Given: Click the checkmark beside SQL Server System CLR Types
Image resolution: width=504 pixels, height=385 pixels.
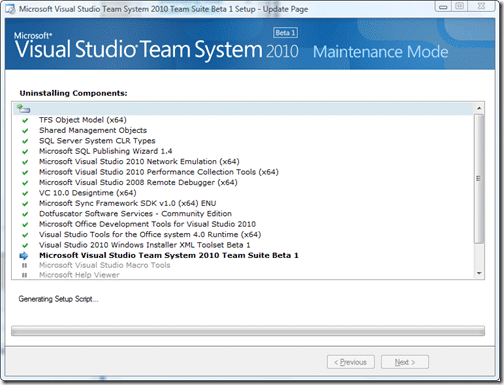Looking at the screenshot, I should [25, 141].
